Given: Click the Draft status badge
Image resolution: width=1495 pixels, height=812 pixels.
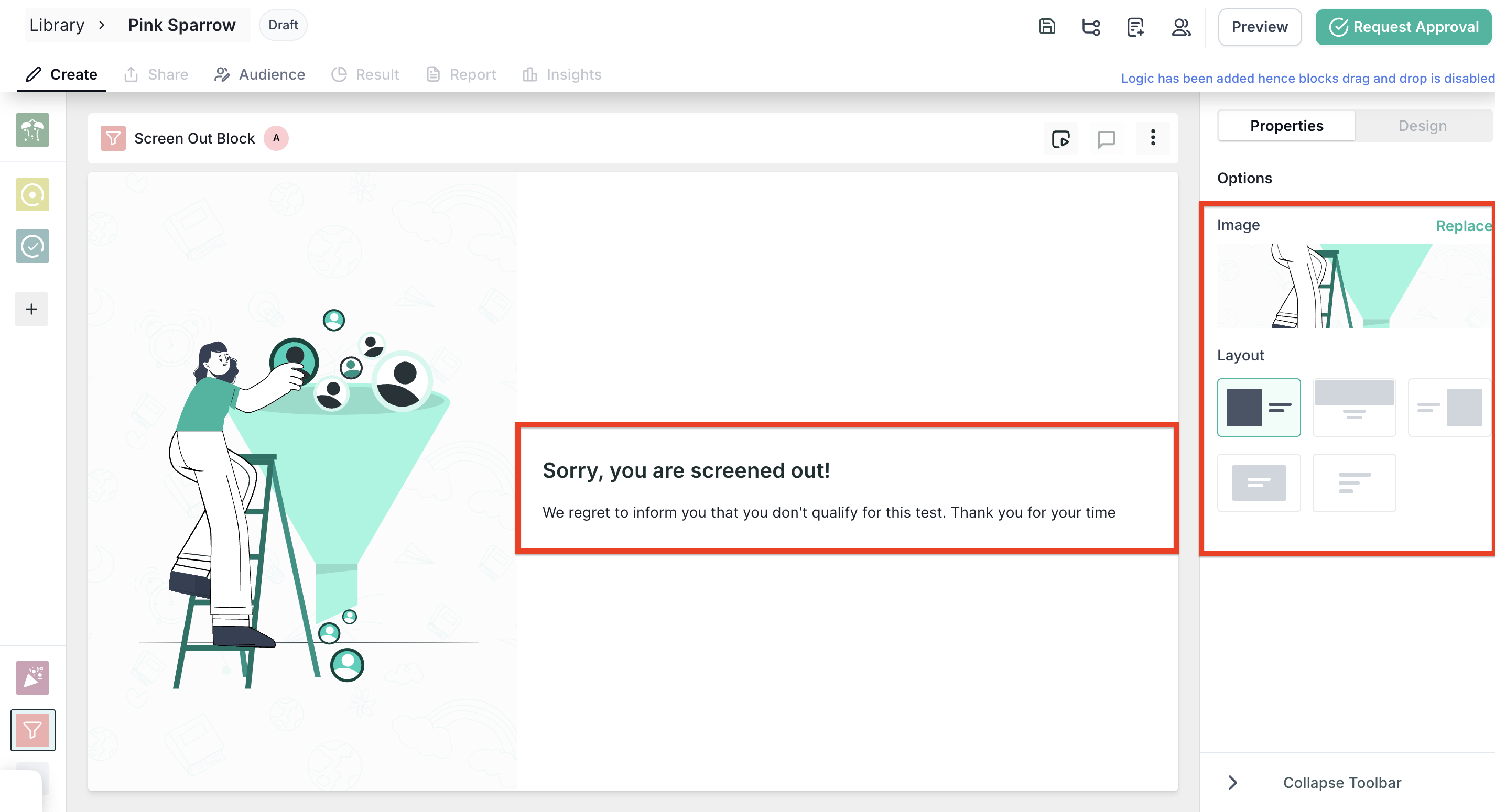Looking at the screenshot, I should [283, 25].
